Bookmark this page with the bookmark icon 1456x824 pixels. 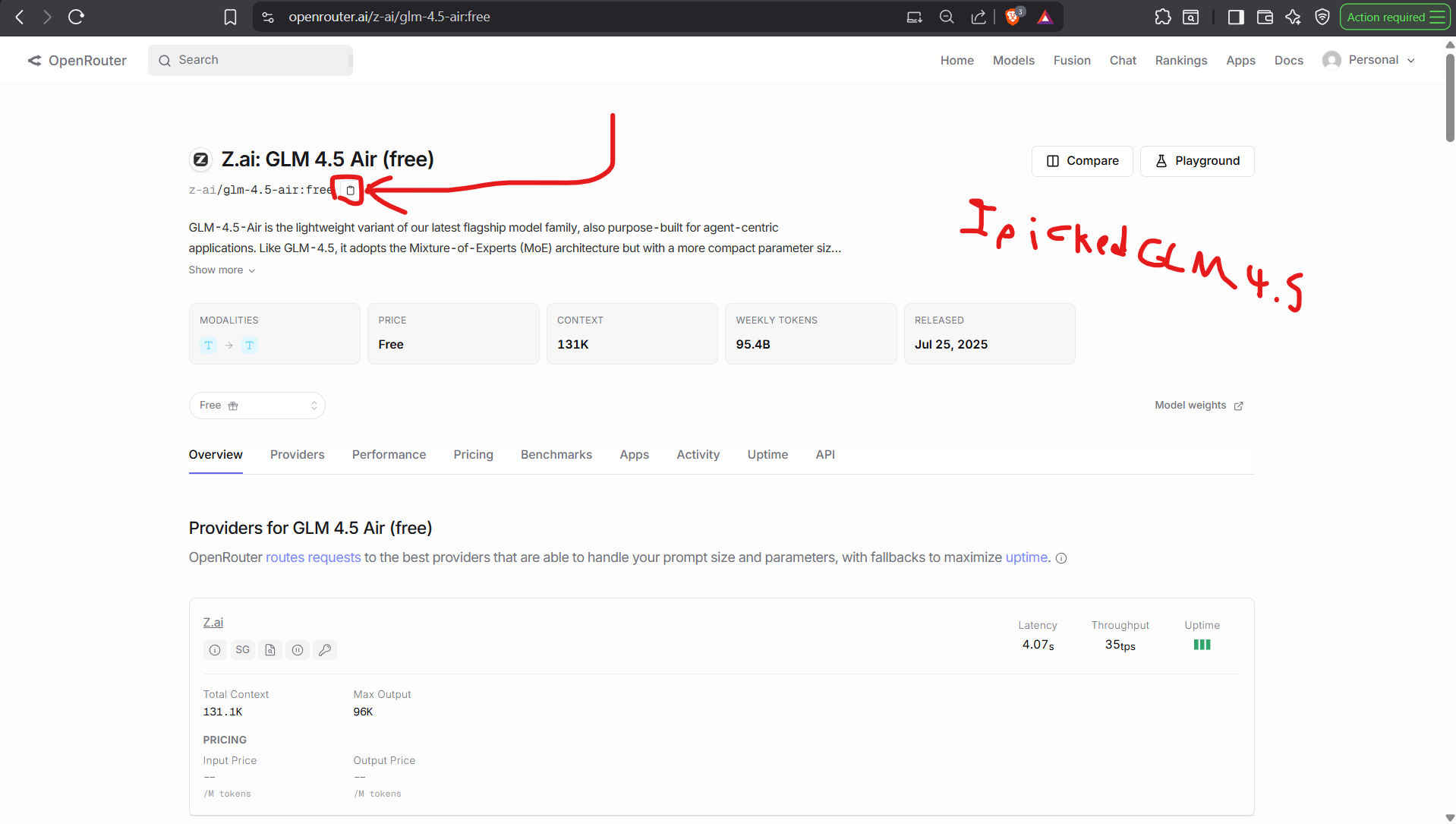[x=230, y=17]
